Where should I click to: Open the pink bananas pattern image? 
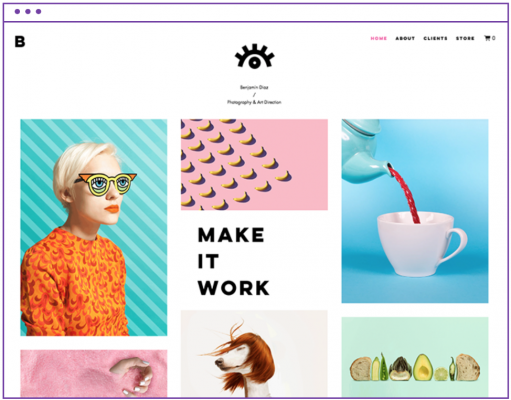click(x=254, y=165)
